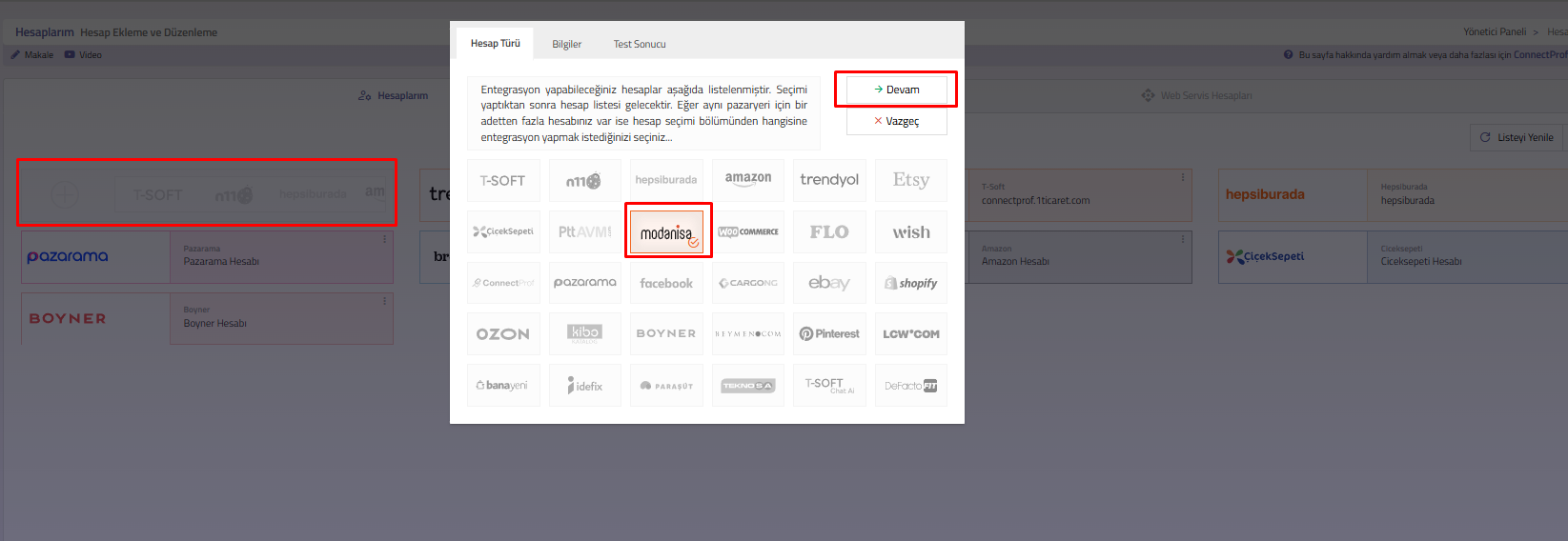Open the Web Servis Hesapları tab
The width and height of the screenshot is (1568, 541).
click(1197, 95)
